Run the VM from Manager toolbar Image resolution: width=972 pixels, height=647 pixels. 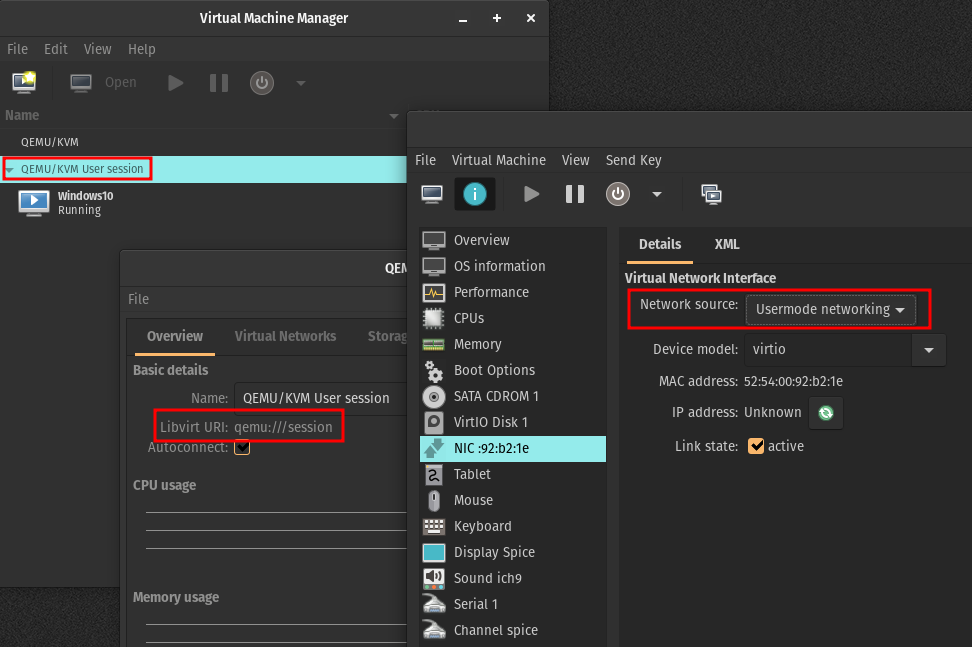point(175,82)
